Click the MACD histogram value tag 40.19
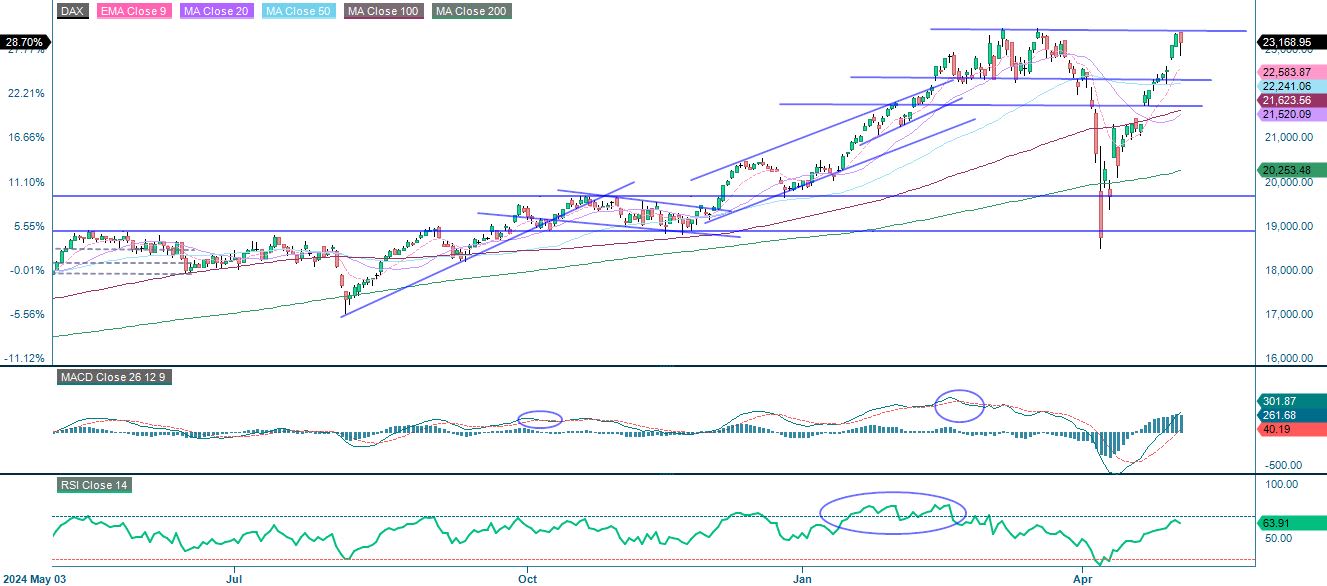 pos(1293,429)
